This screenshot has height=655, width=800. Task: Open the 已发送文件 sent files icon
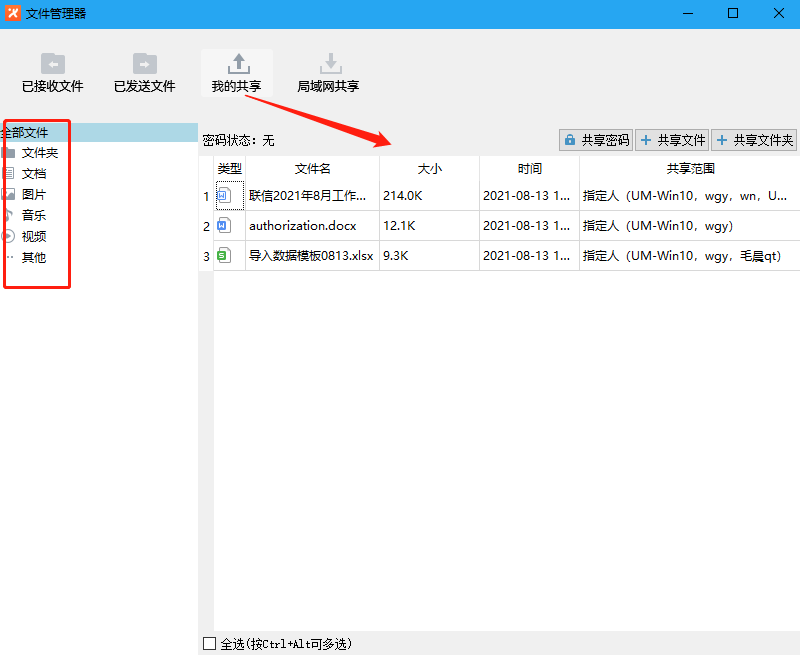145,64
